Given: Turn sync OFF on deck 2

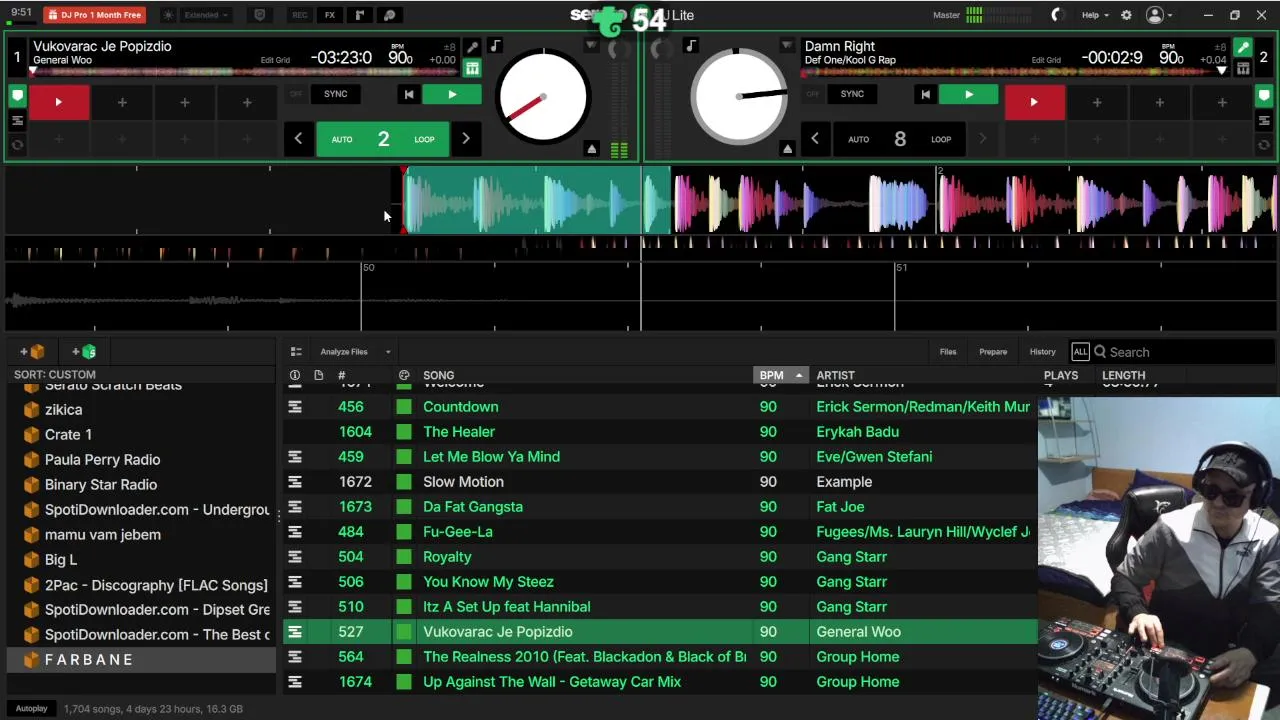Looking at the screenshot, I should pos(812,94).
